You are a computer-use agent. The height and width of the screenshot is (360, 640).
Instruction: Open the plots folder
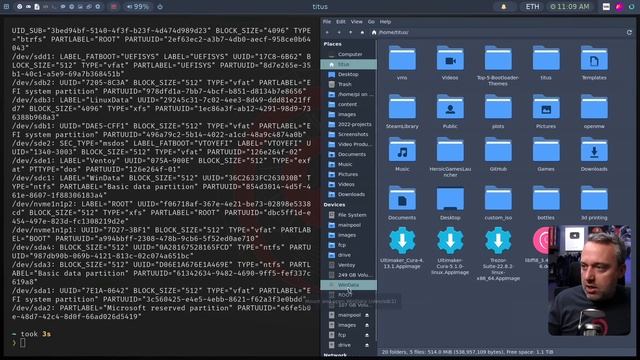[498, 111]
